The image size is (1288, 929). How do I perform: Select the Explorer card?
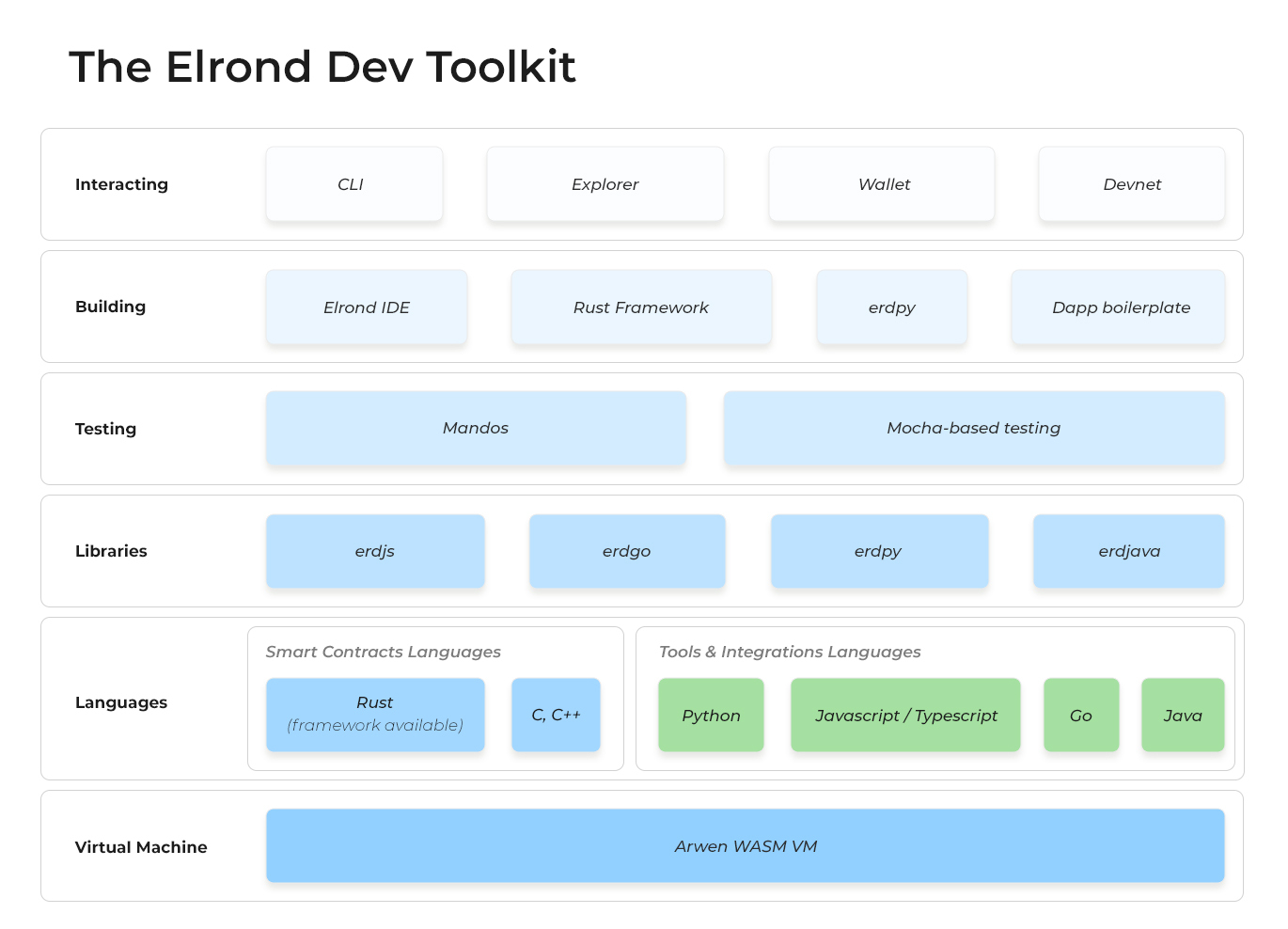pos(605,184)
